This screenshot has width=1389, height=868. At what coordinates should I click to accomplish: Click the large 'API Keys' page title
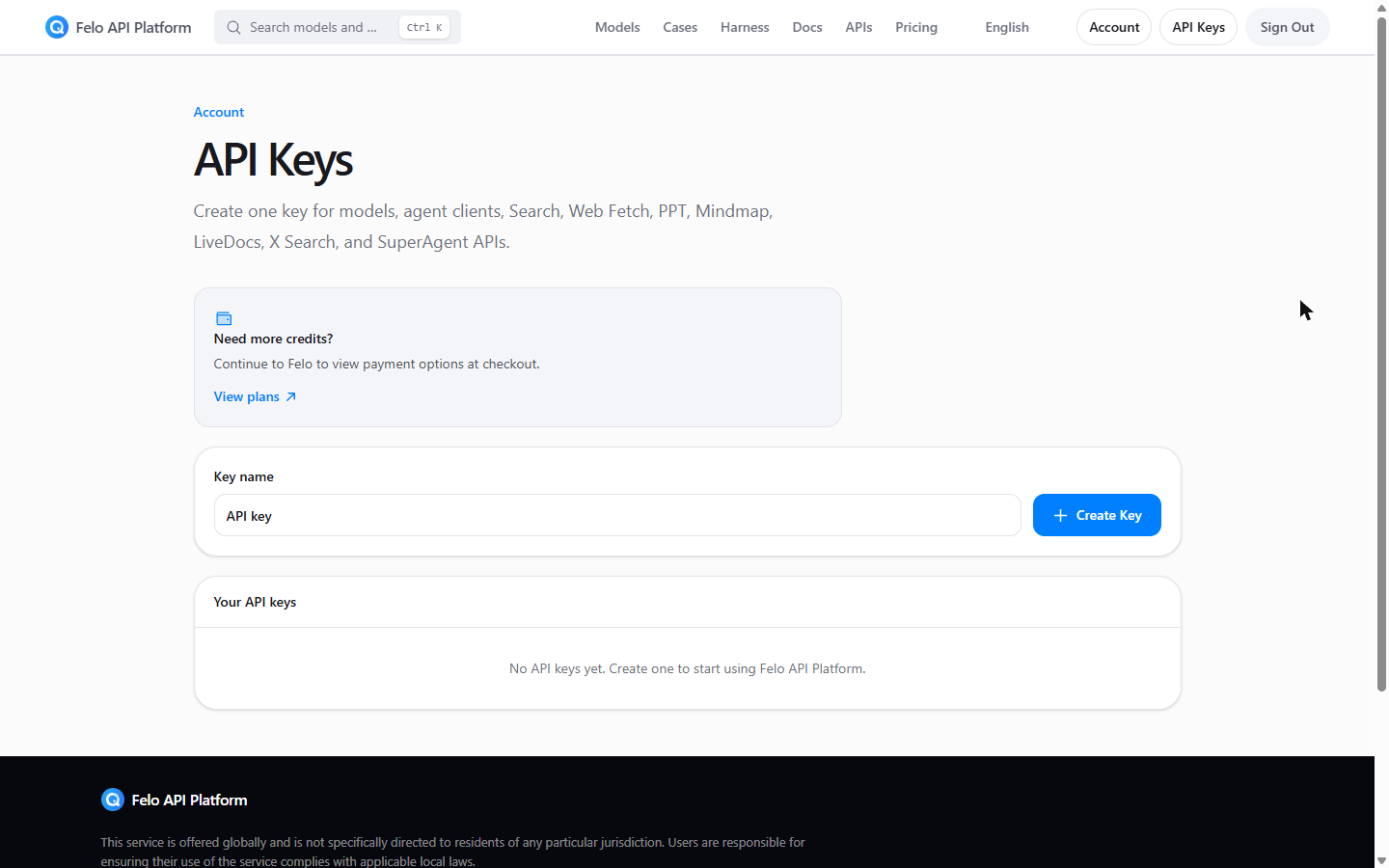point(273,160)
